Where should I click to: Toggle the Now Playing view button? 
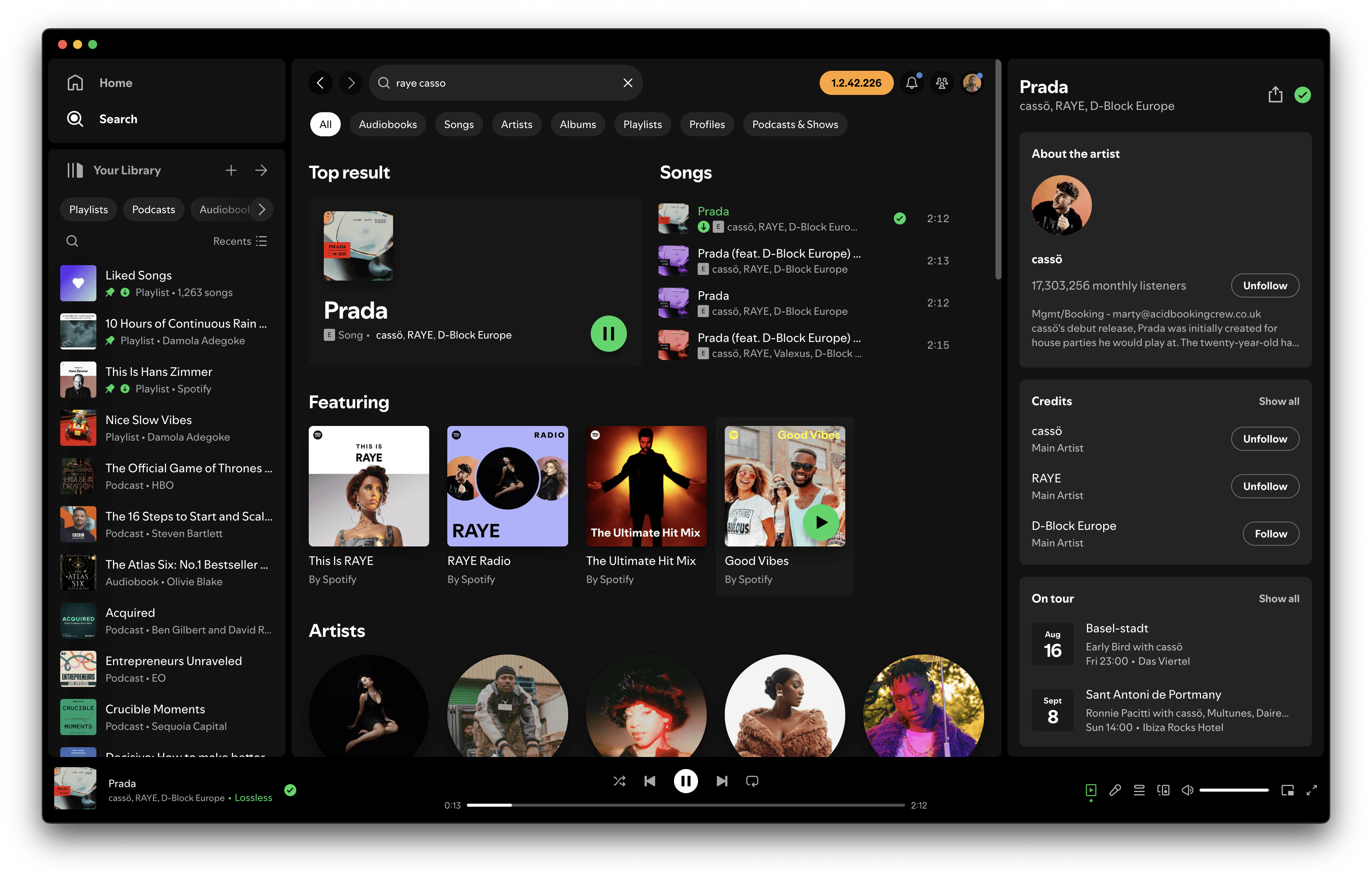pos(1091,790)
